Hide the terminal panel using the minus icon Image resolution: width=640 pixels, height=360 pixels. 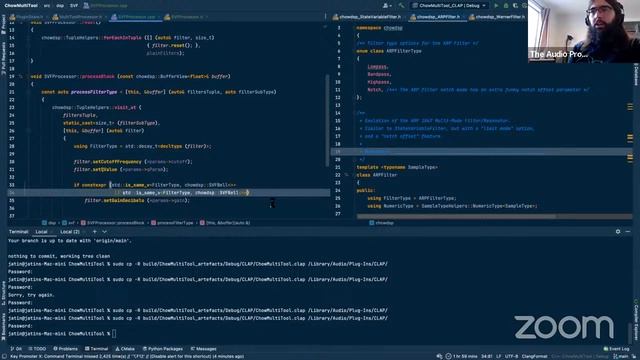(x=628, y=231)
